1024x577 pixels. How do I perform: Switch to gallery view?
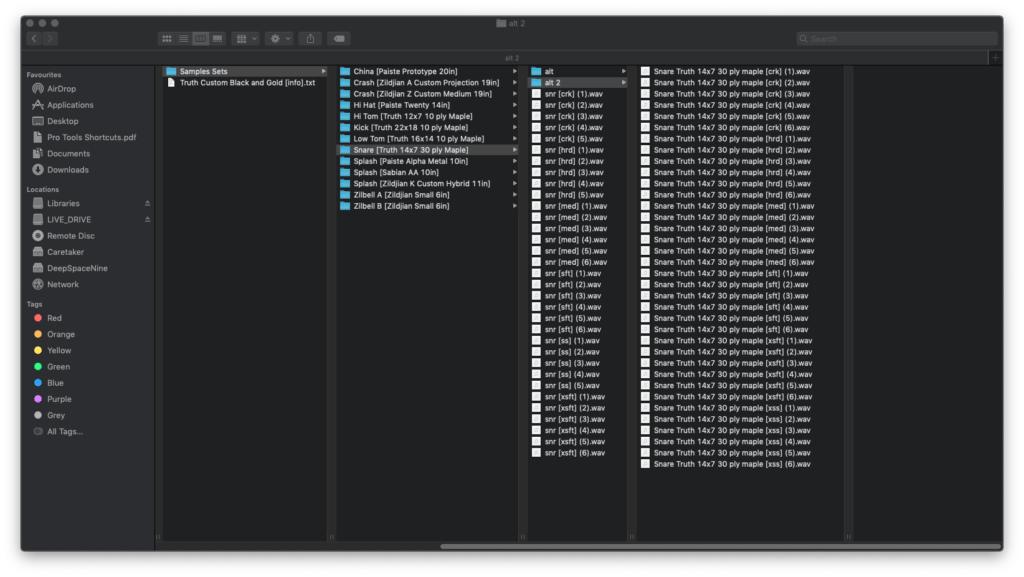point(217,38)
